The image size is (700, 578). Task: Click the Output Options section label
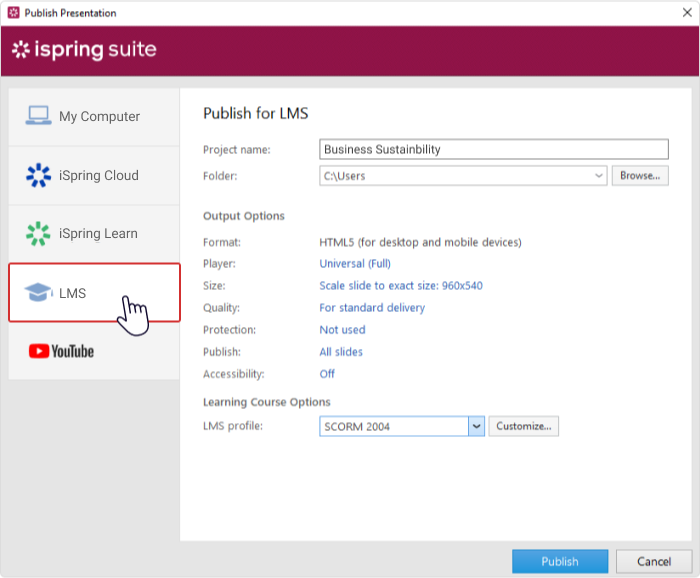244,216
